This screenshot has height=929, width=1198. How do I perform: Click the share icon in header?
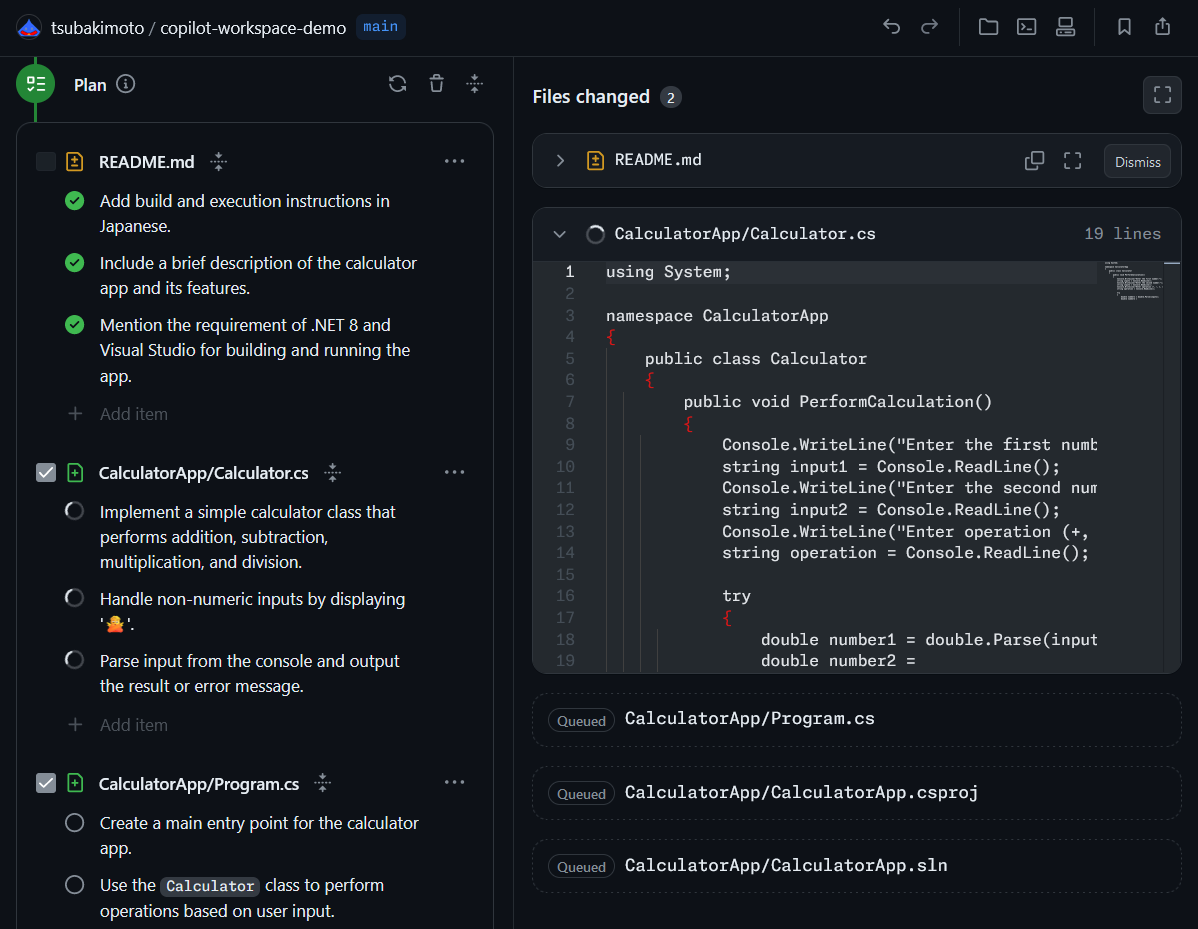click(1162, 27)
